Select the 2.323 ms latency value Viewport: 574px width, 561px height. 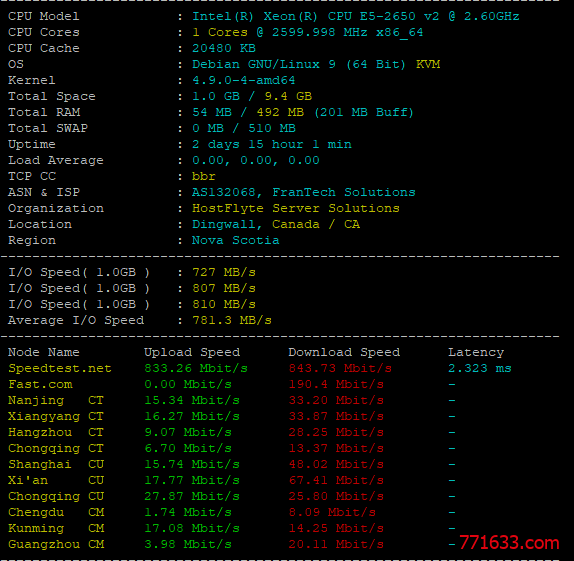click(x=480, y=368)
